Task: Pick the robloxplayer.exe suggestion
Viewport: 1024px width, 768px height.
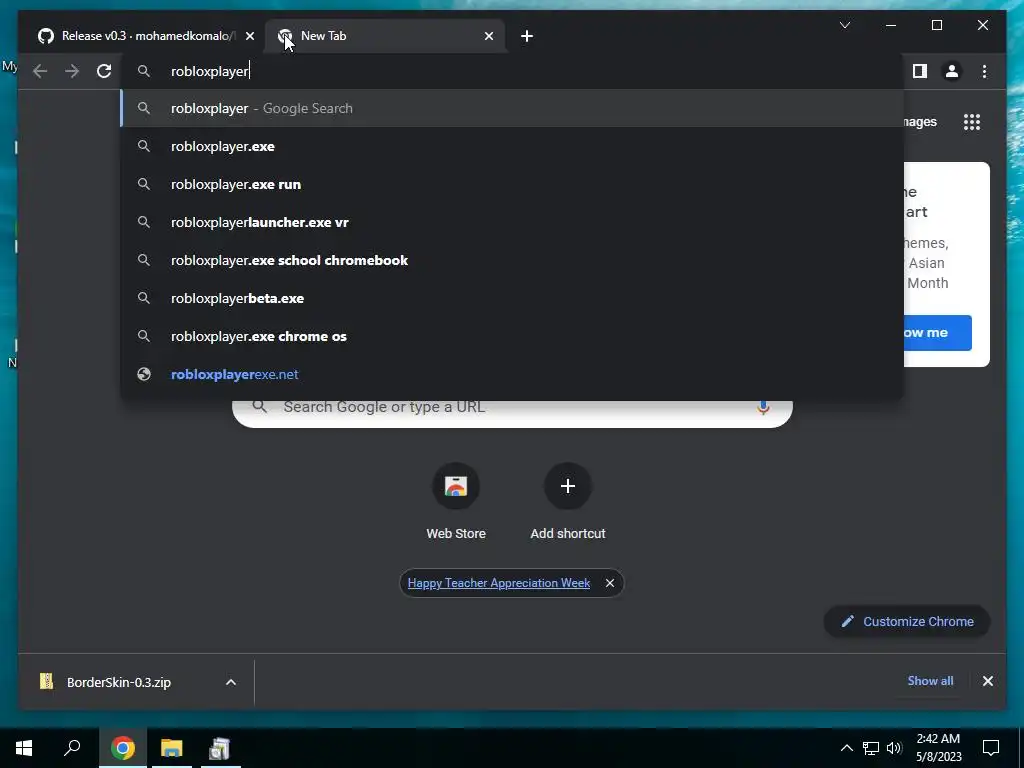Action: 513,146
